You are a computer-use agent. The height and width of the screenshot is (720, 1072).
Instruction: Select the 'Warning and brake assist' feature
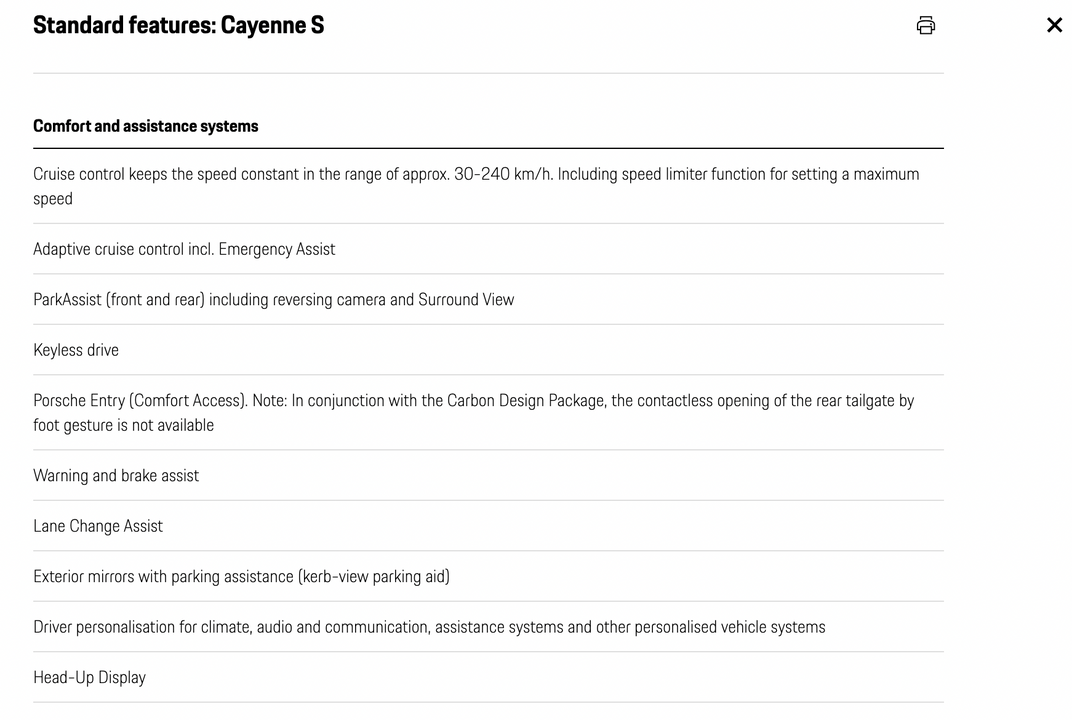click(x=116, y=476)
